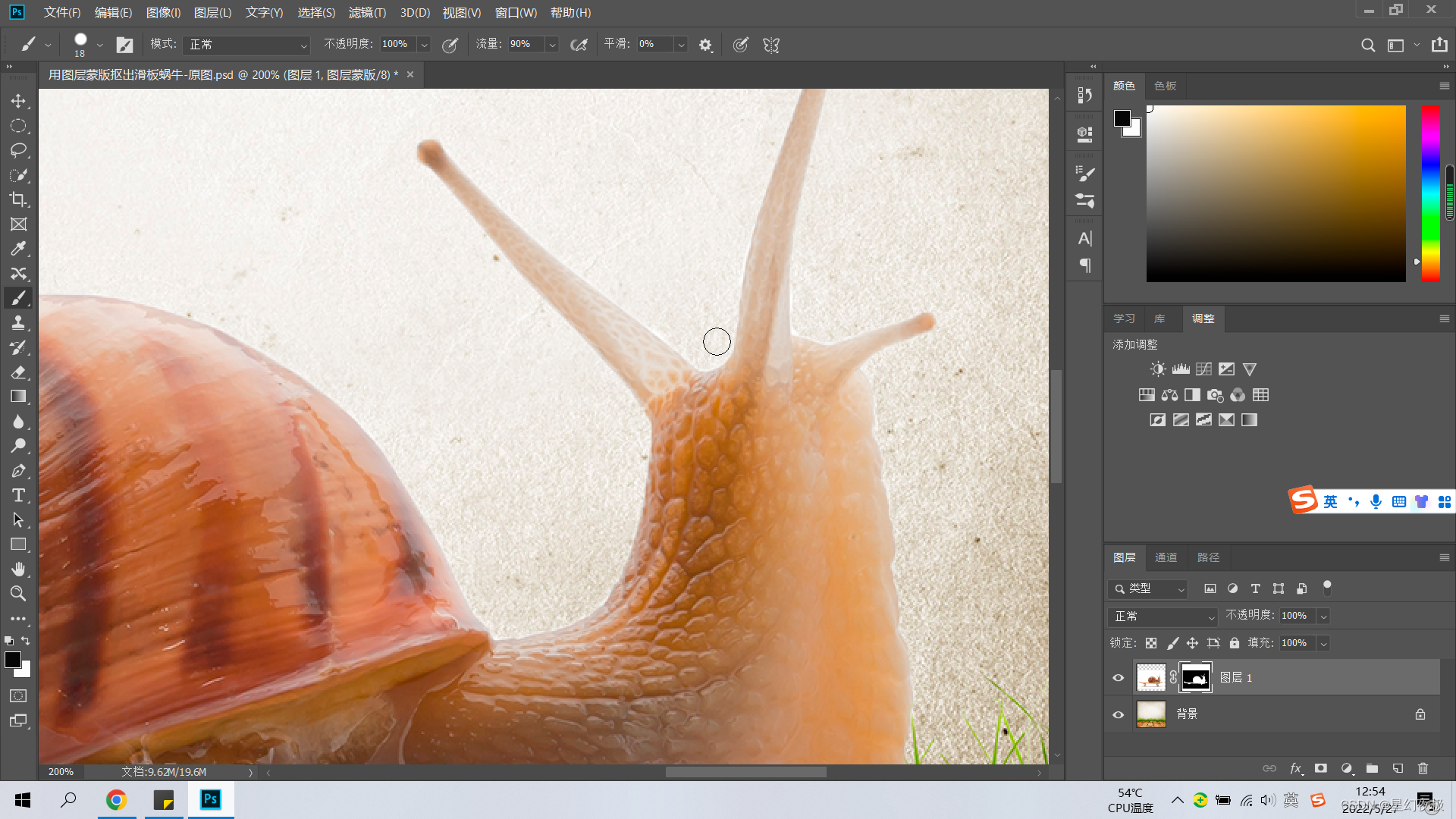Open the layer filter 类型 dropdown

pyautogui.click(x=1147, y=588)
